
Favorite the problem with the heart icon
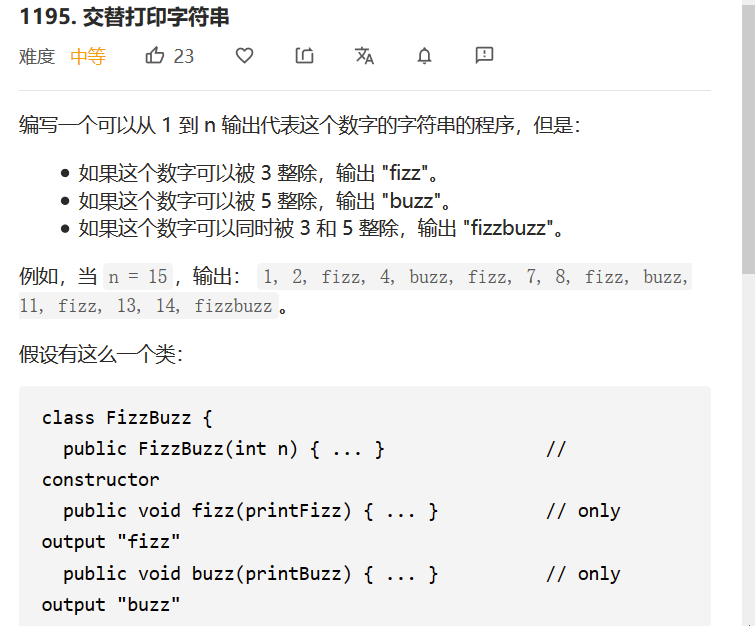click(244, 56)
